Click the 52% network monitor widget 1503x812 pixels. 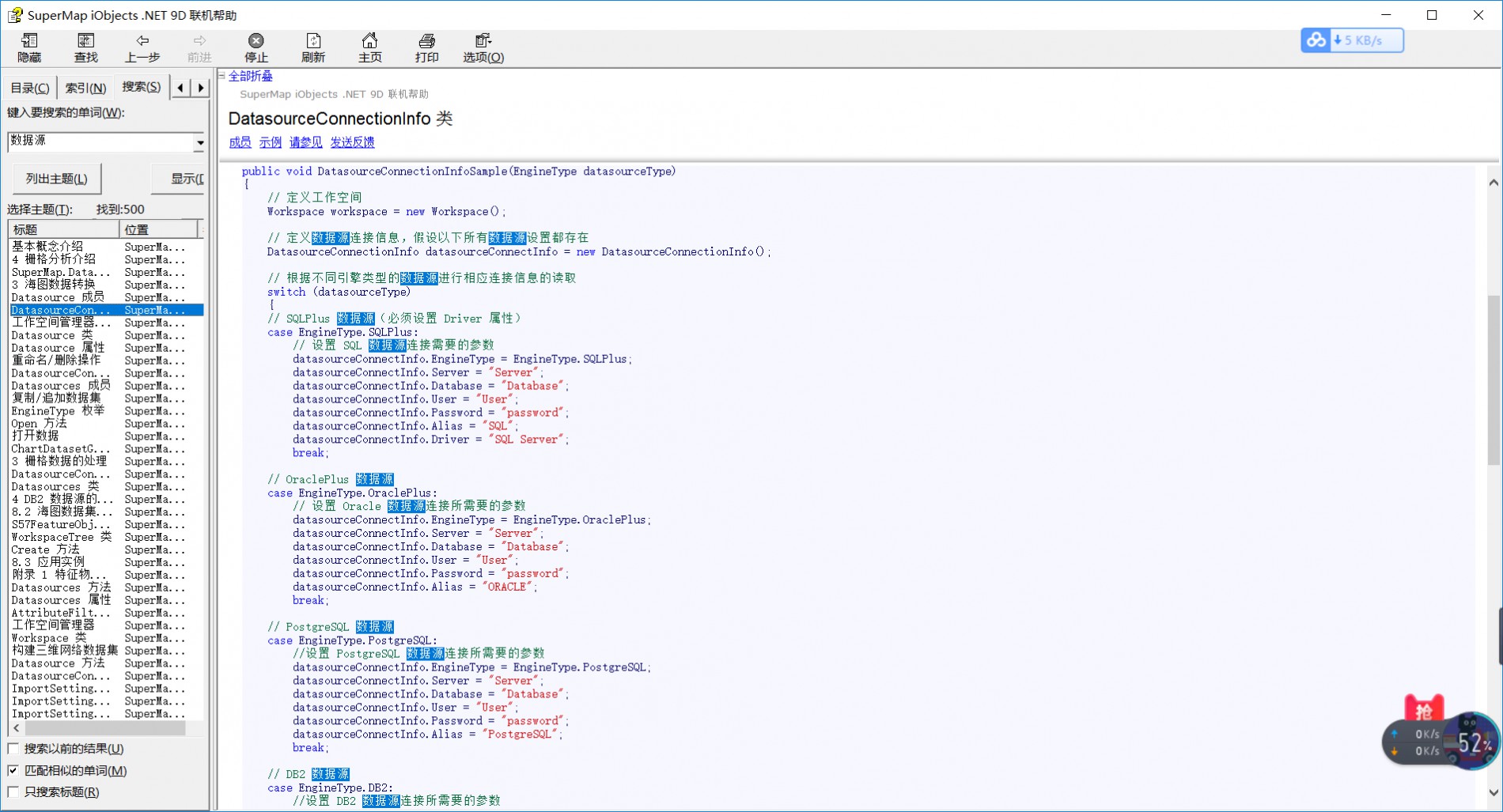click(x=1471, y=742)
